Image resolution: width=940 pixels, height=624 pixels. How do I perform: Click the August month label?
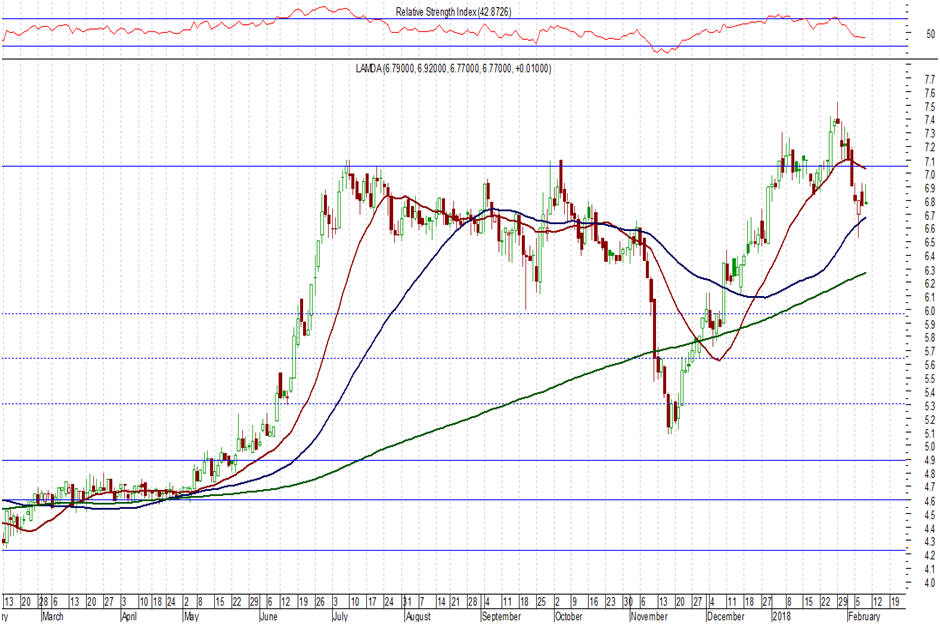coord(418,616)
